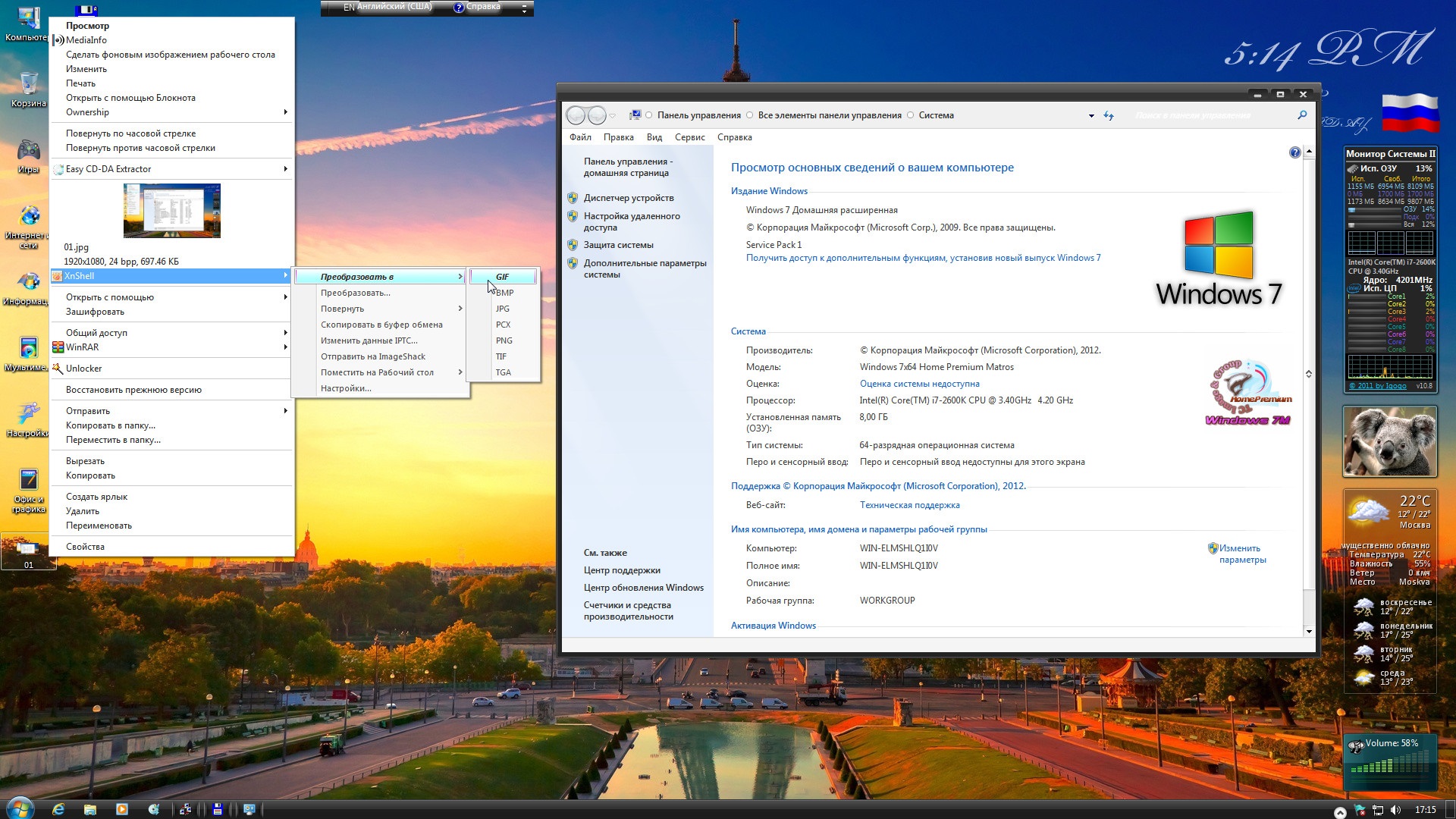Screen dimensions: 1456x819
Task: Open the "Сервис" menu in System window
Action: click(x=689, y=137)
